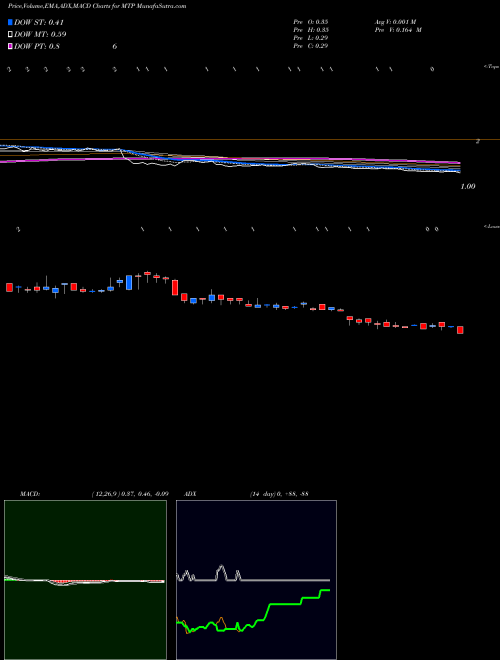Click the ADX '(14 day) 0, +88, -88' values
500x660 pixels.
coord(279,493)
